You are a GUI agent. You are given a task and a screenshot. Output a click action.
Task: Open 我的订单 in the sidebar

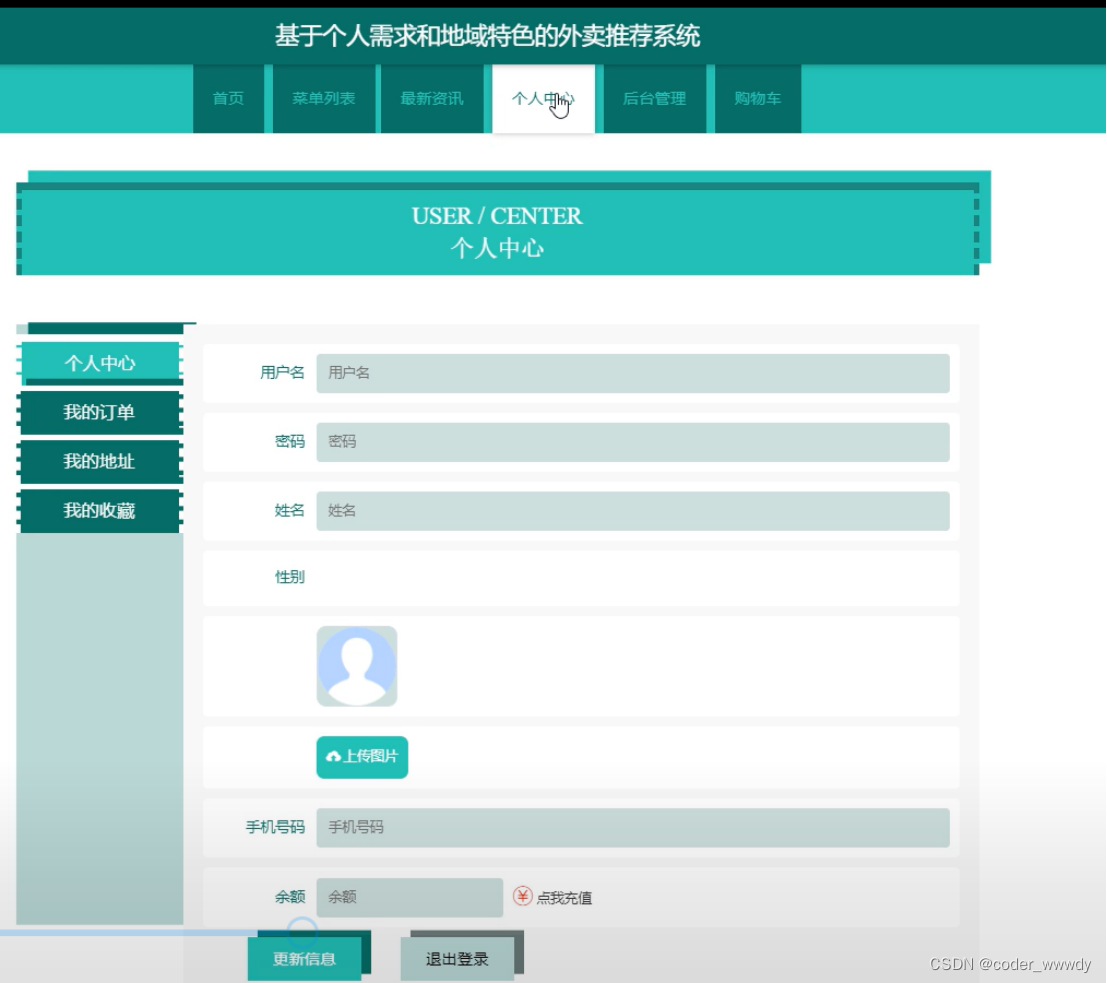[100, 412]
